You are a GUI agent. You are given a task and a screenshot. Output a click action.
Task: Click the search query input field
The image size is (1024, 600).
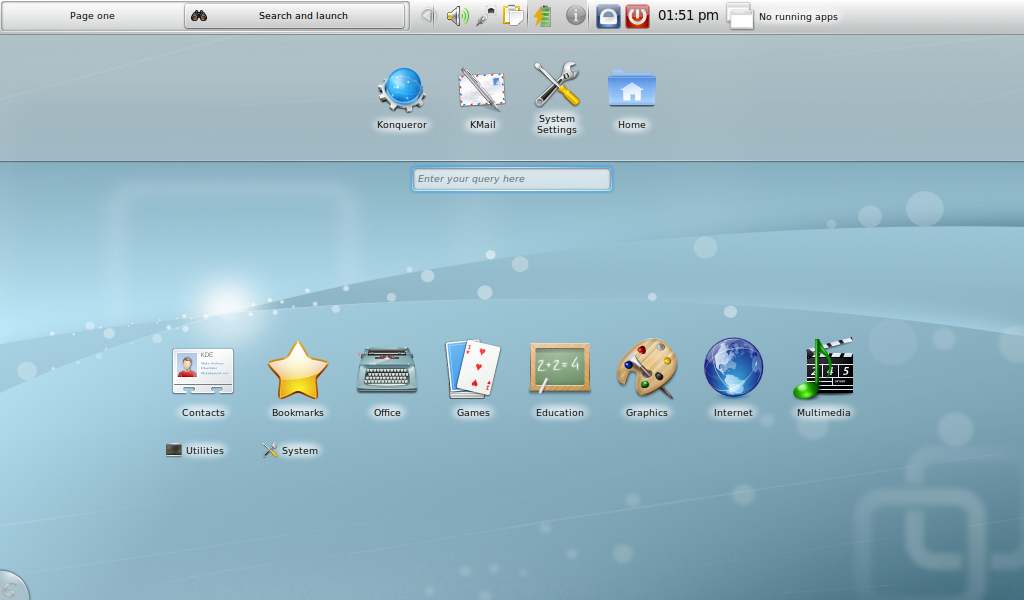click(511, 179)
